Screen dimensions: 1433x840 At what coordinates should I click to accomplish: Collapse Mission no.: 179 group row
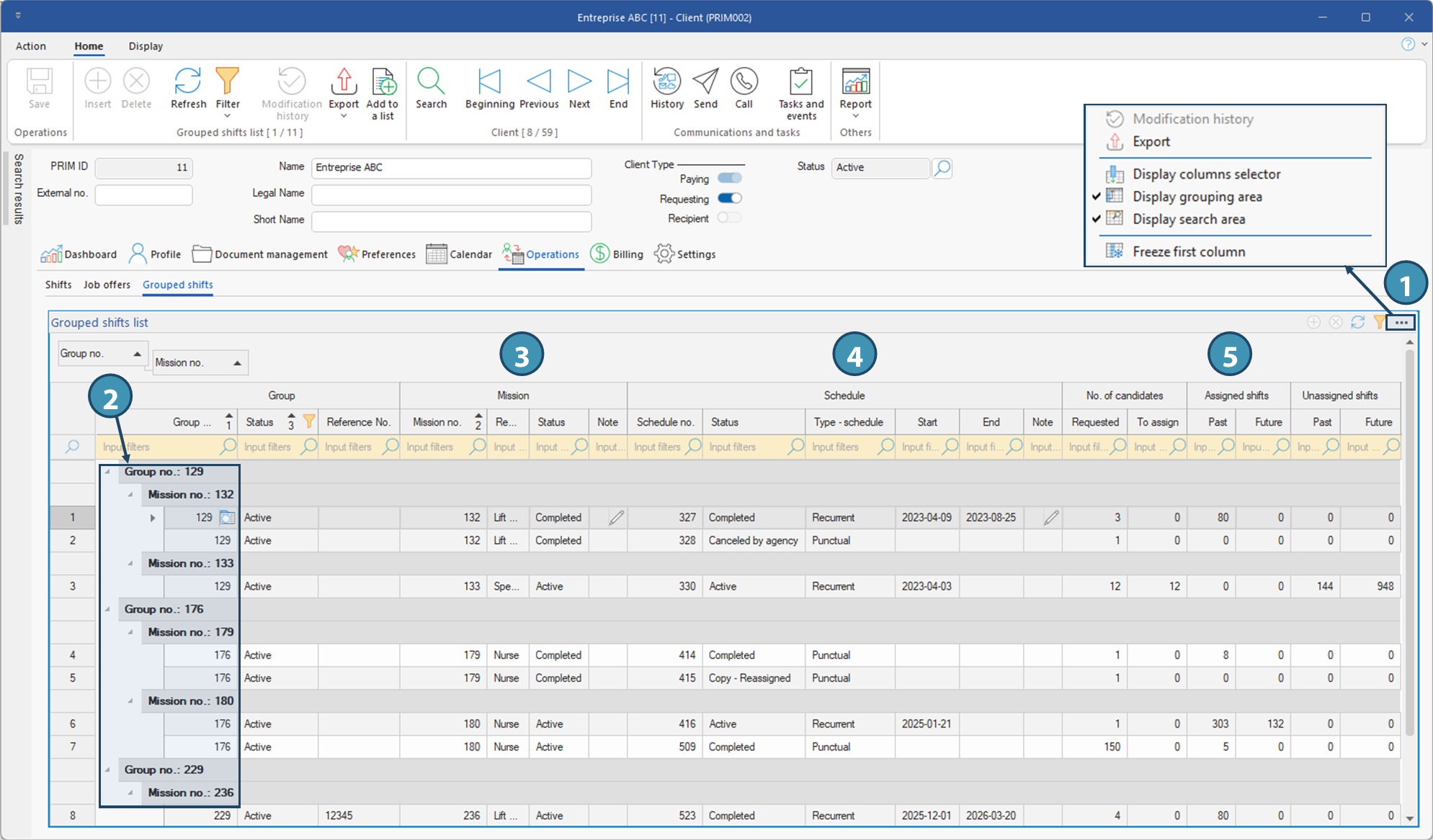tap(130, 633)
